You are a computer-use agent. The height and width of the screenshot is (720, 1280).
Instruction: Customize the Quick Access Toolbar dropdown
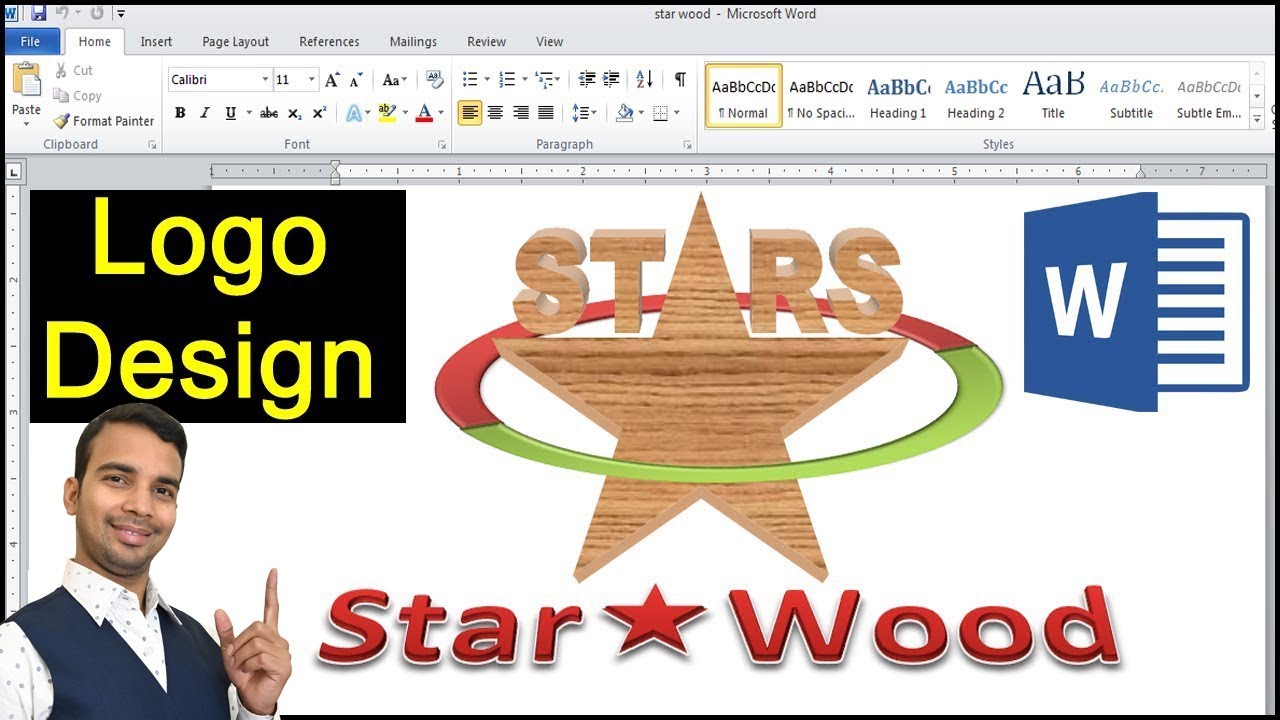pos(121,14)
